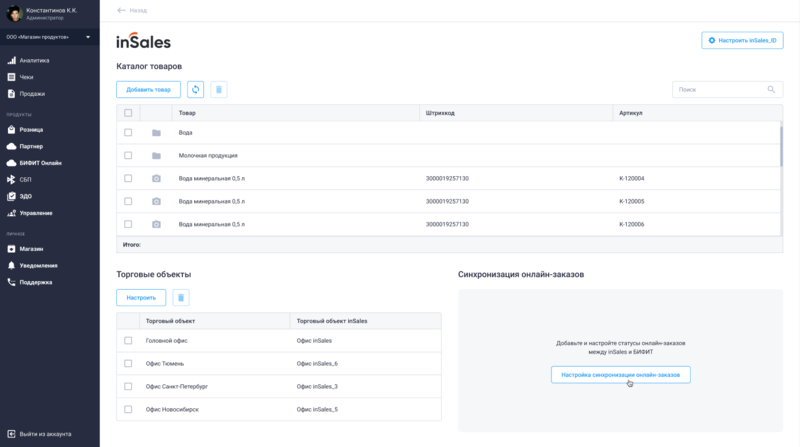Open the Молочная продукция folder icon
Viewport: 800px width, 447px height.
click(157, 156)
